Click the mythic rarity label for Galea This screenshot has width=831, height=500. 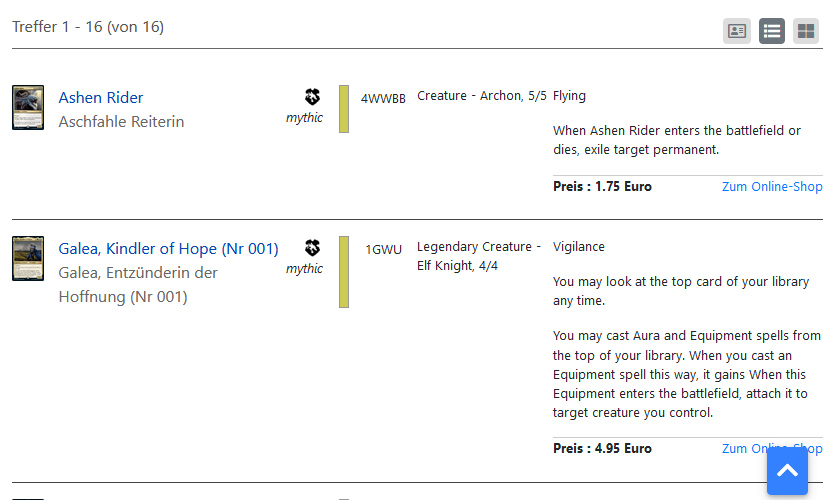point(304,269)
